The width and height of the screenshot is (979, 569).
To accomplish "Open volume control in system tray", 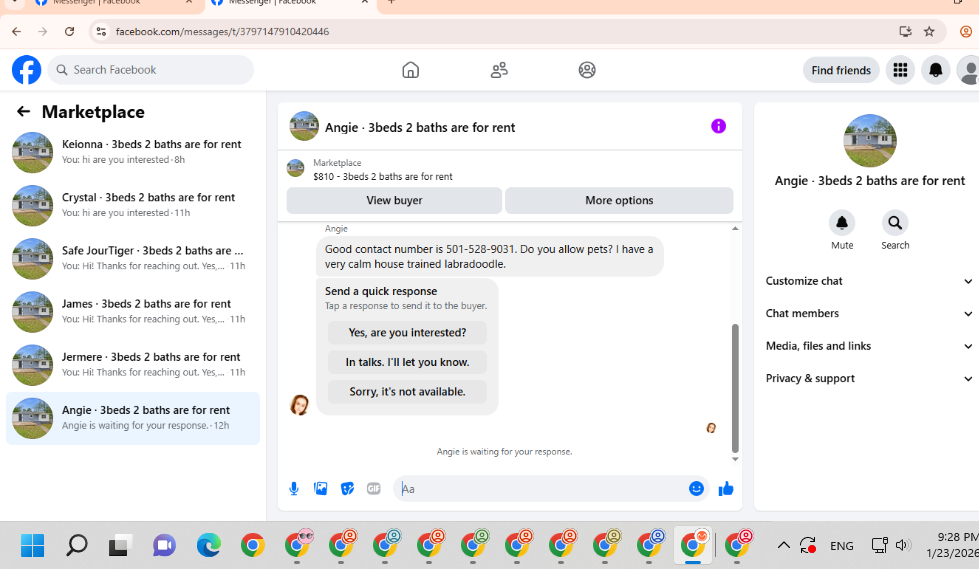I will (x=902, y=545).
